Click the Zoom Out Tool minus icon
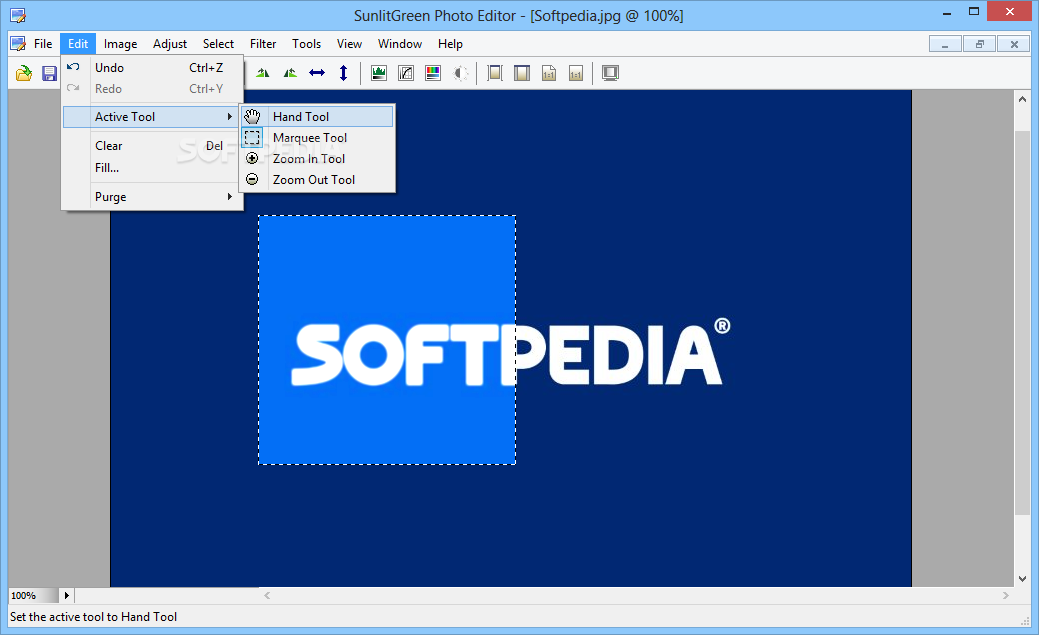1039x635 pixels. pos(252,179)
